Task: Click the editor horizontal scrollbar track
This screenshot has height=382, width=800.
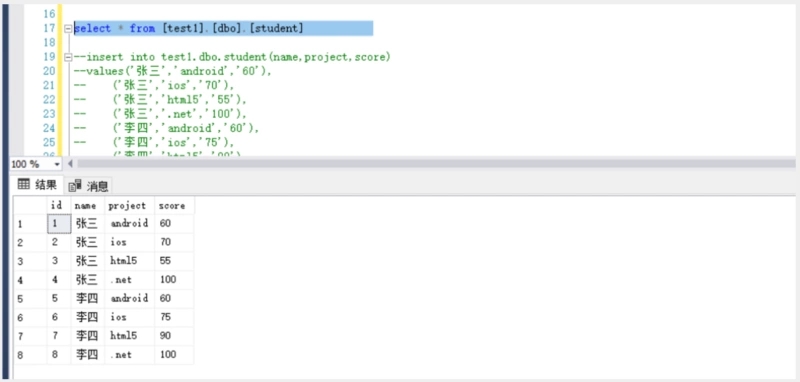Action: (x=435, y=164)
